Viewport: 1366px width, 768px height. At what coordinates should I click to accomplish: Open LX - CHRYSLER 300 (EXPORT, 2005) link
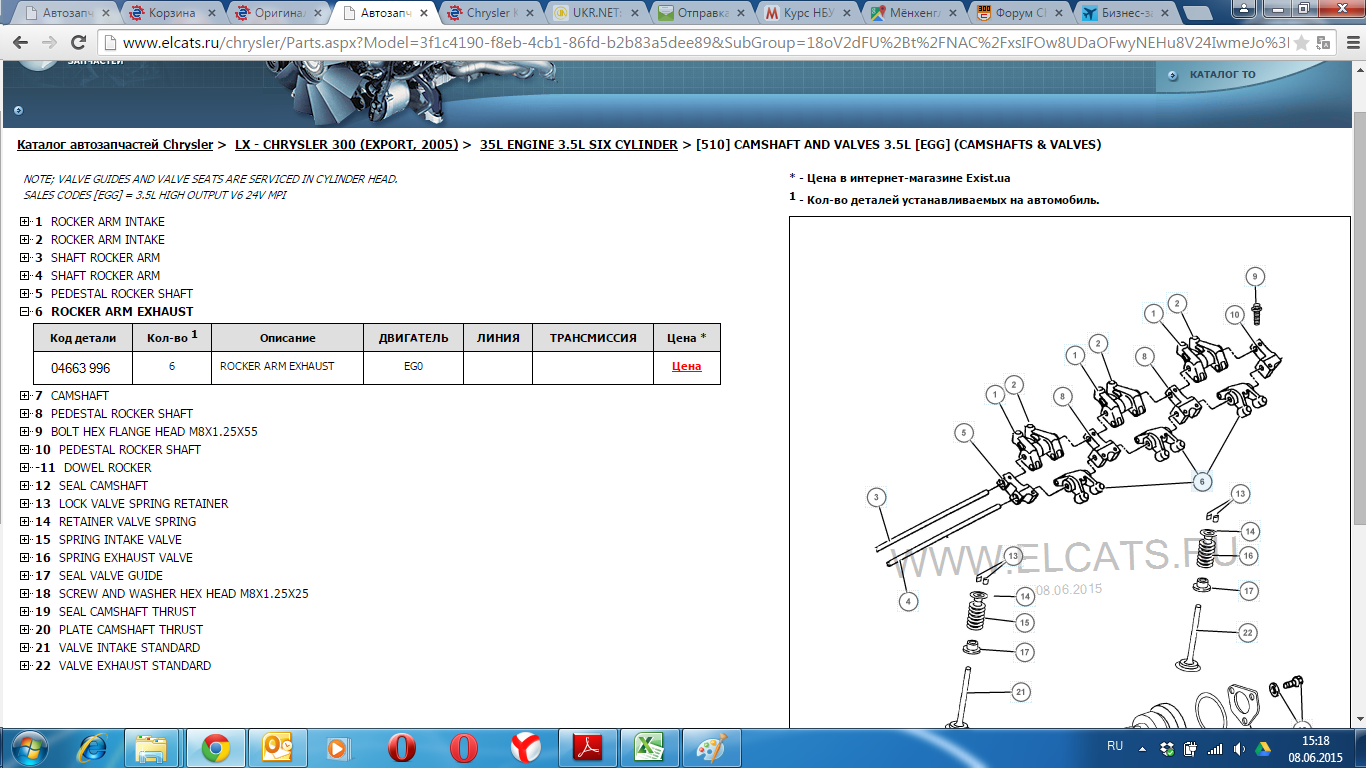coord(346,144)
